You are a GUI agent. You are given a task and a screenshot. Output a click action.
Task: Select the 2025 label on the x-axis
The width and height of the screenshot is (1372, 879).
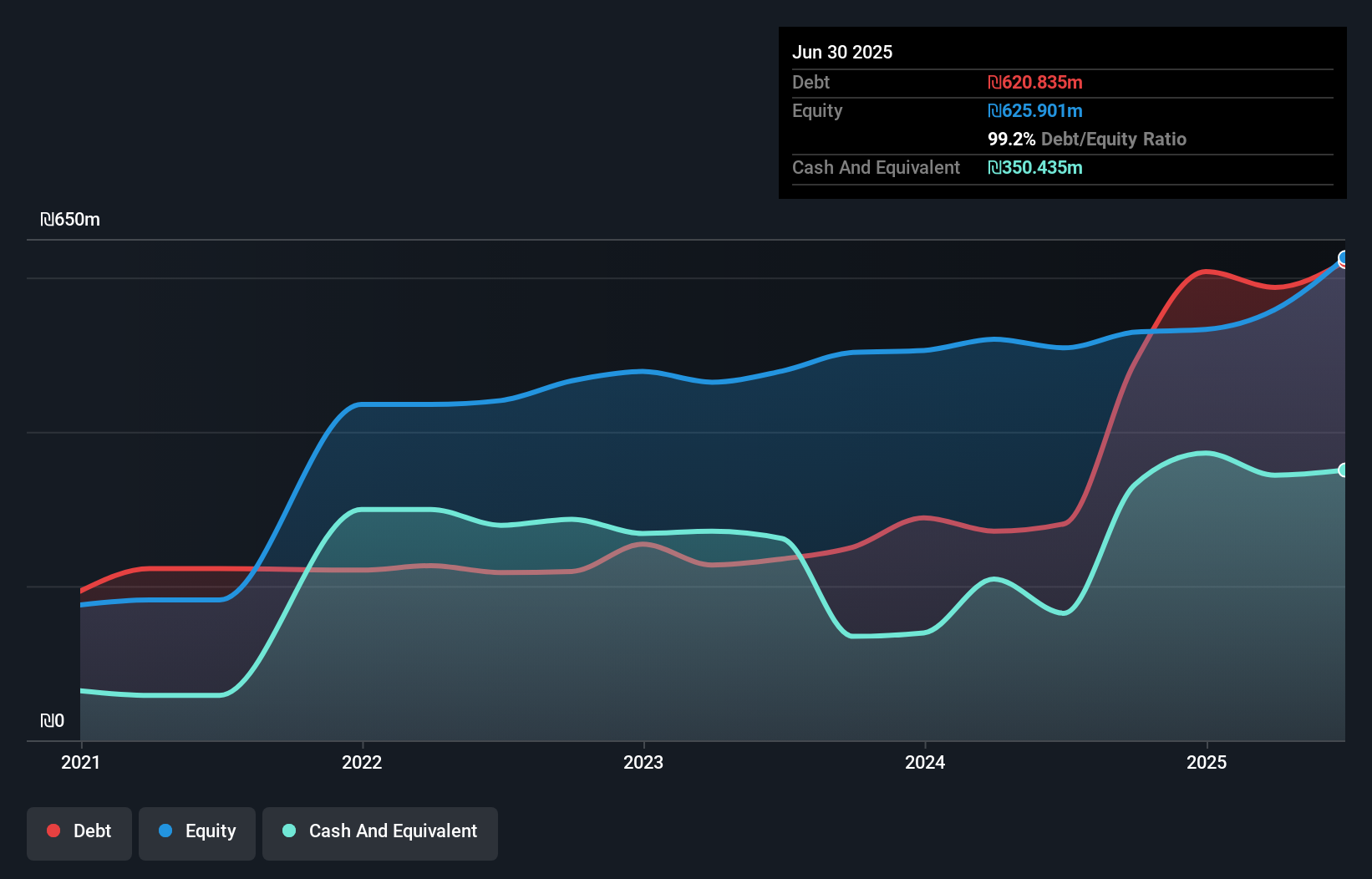pyautogui.click(x=1207, y=762)
